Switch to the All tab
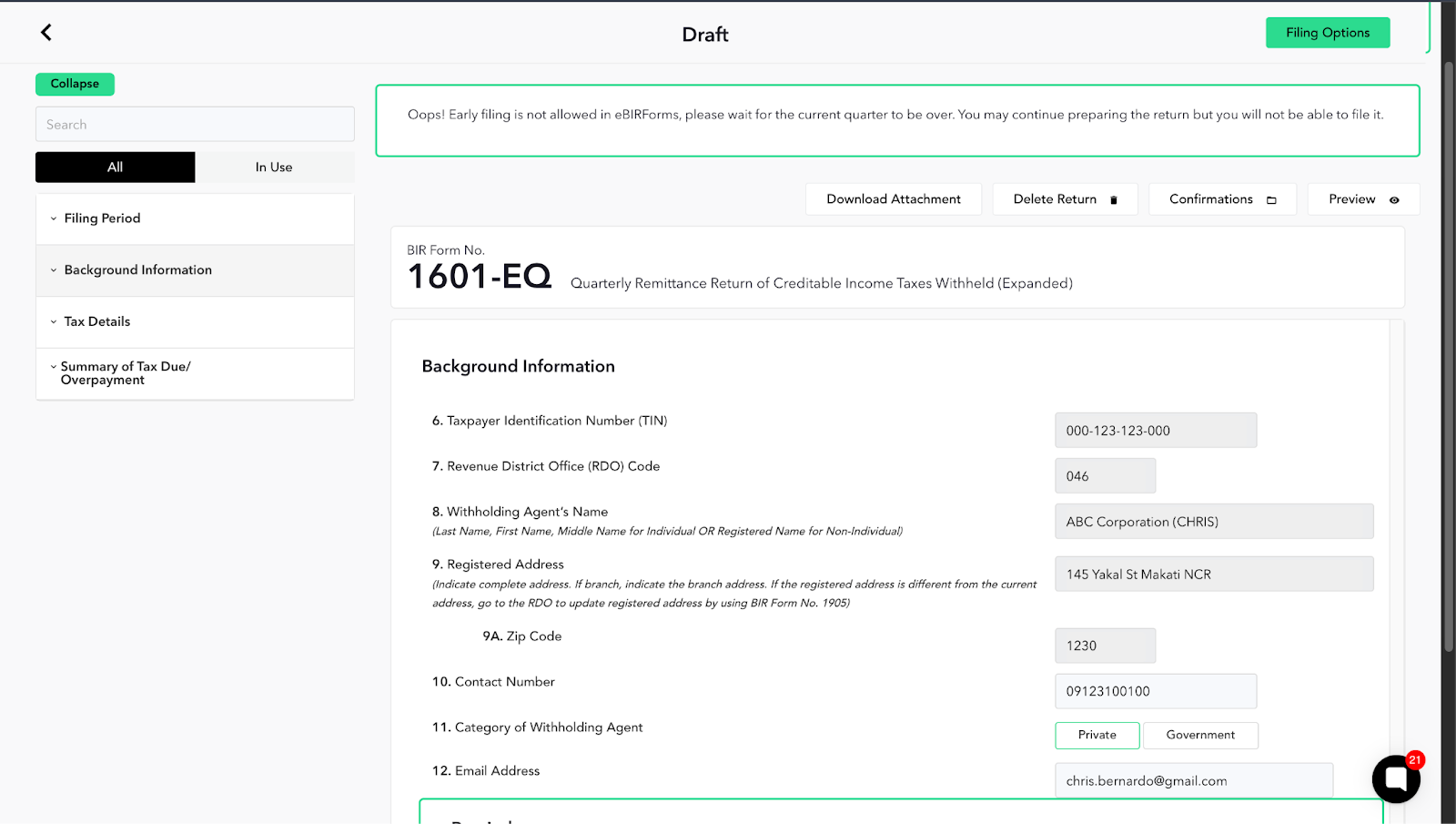Viewport: 1456px width, 824px height. (x=115, y=168)
